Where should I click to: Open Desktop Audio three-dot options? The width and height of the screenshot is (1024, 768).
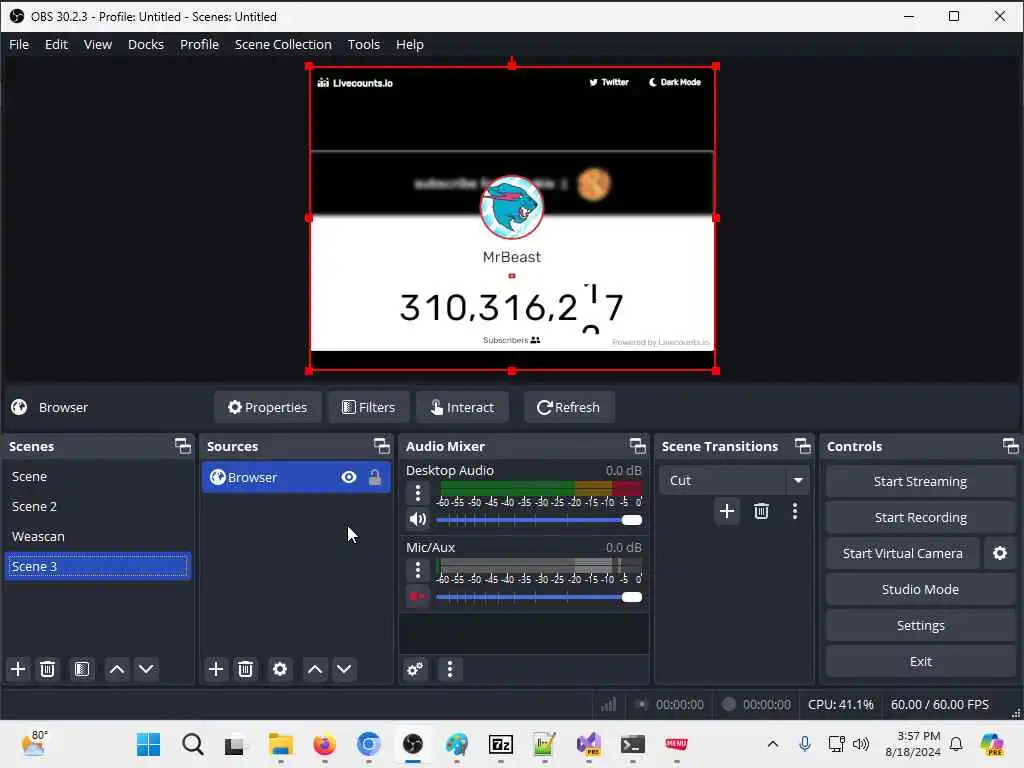click(418, 493)
